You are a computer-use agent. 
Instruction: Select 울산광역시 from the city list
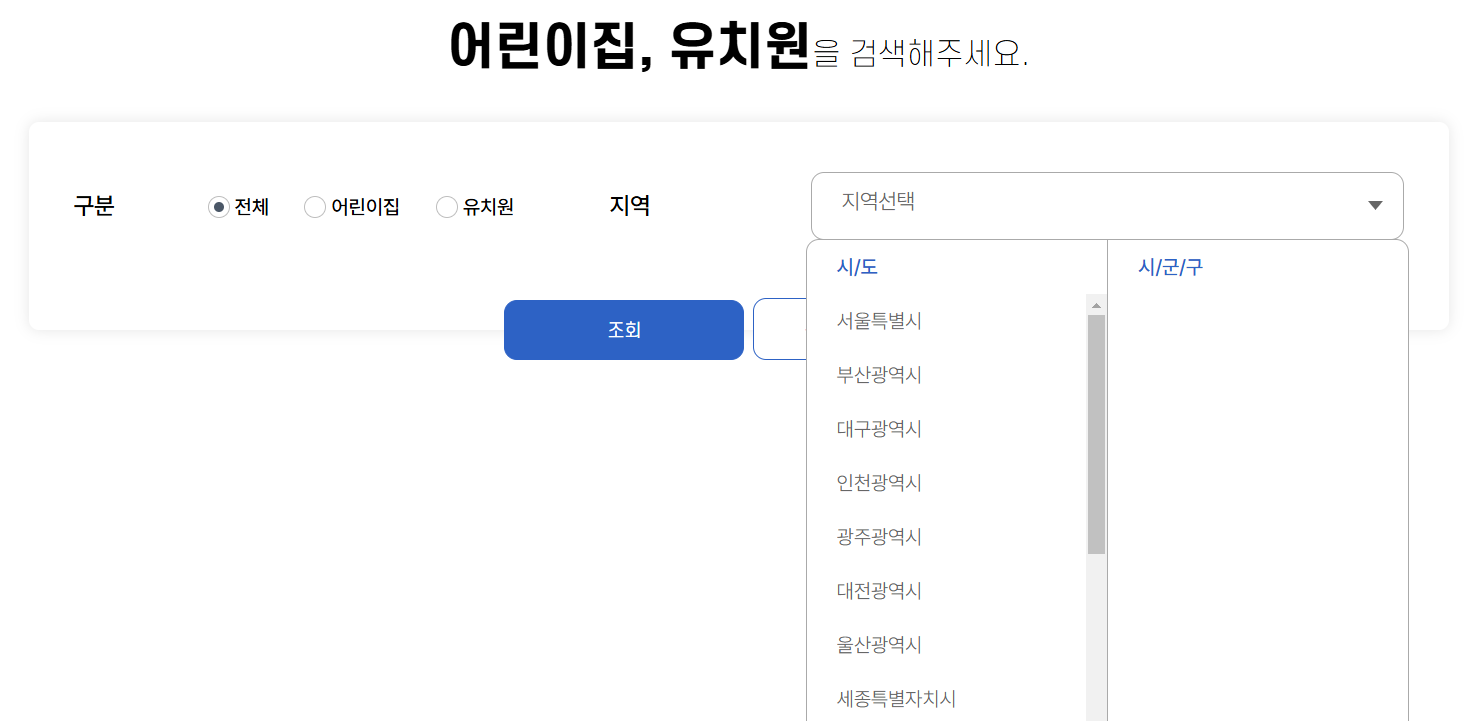pyautogui.click(x=878, y=644)
